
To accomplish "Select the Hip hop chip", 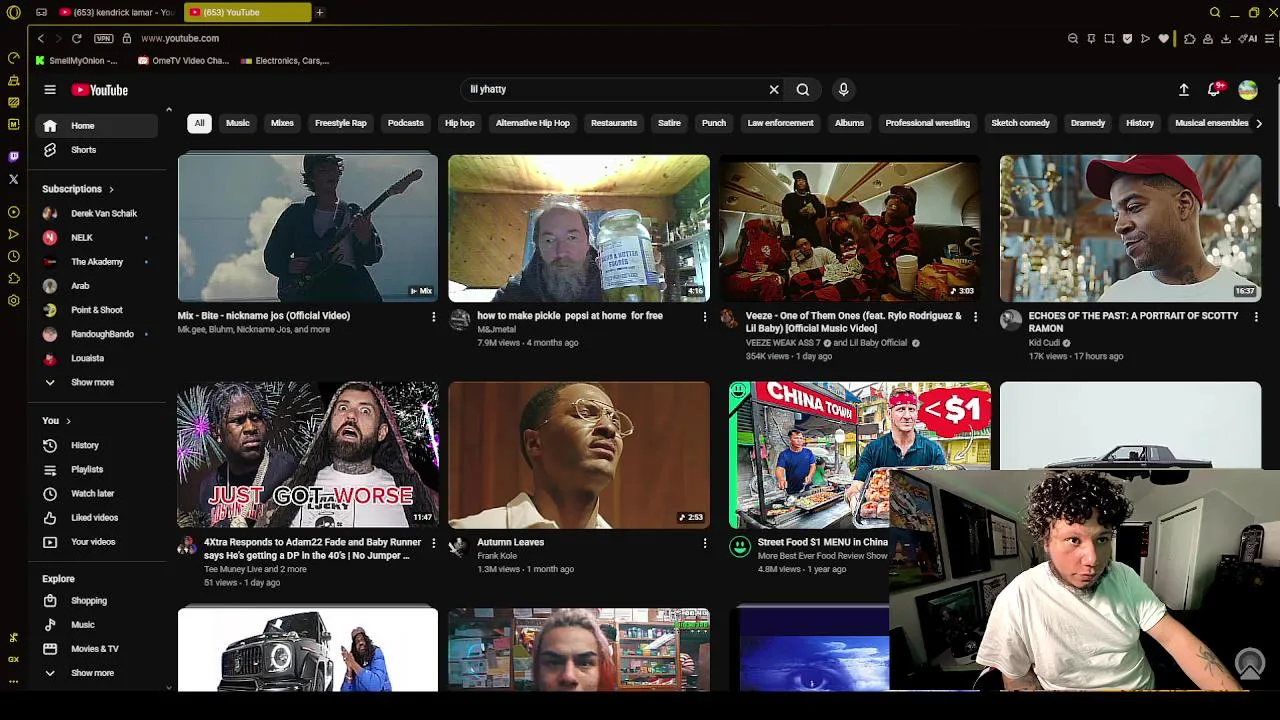I will click(x=460, y=123).
